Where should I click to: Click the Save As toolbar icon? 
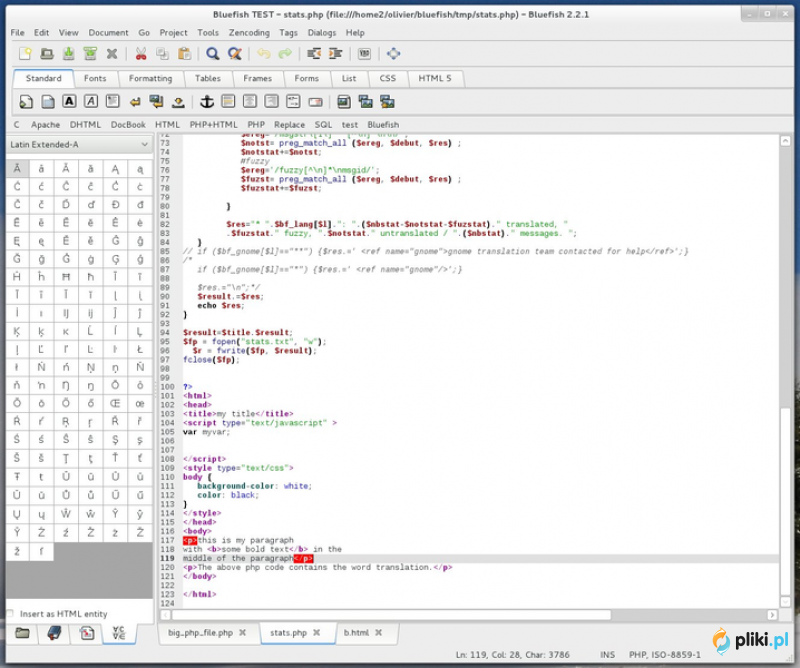tap(90, 54)
